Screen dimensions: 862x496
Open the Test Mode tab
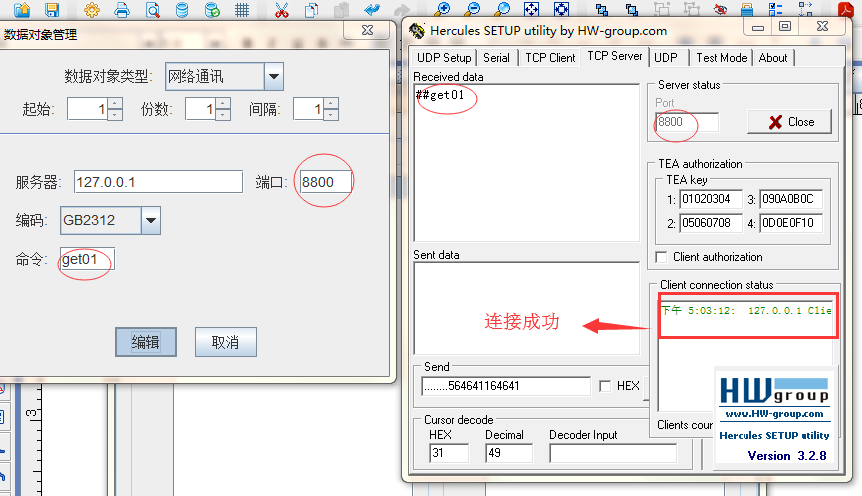tap(721, 58)
